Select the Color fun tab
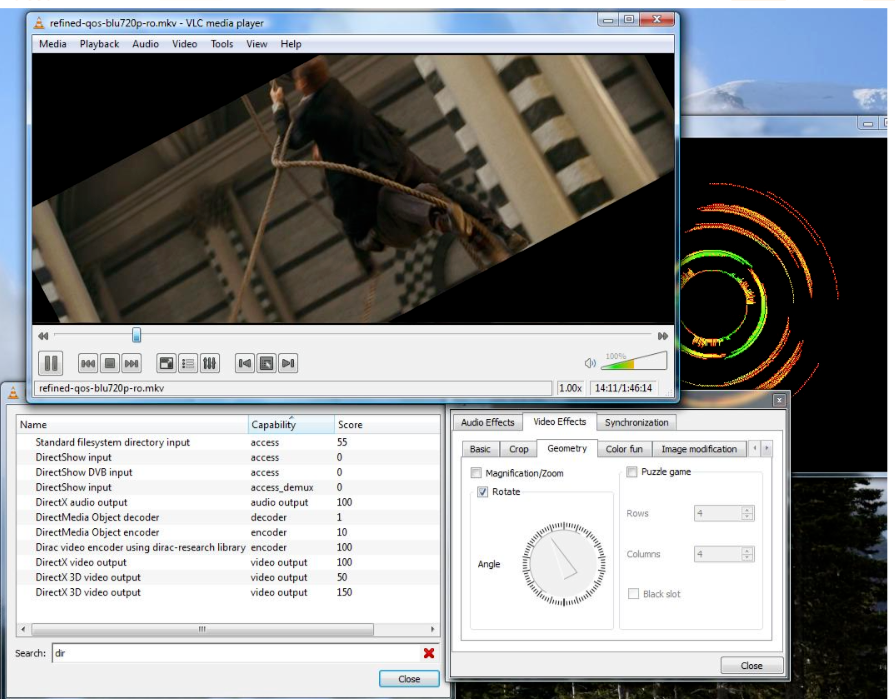This screenshot has height=699, width=895. [624, 449]
